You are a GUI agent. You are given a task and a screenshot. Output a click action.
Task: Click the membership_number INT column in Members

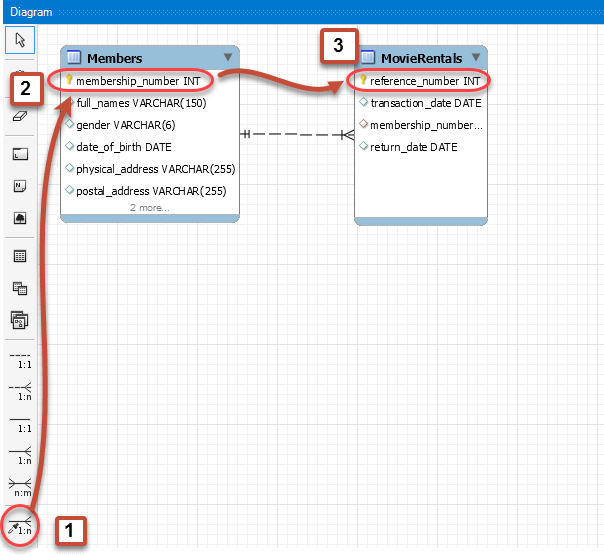138,80
